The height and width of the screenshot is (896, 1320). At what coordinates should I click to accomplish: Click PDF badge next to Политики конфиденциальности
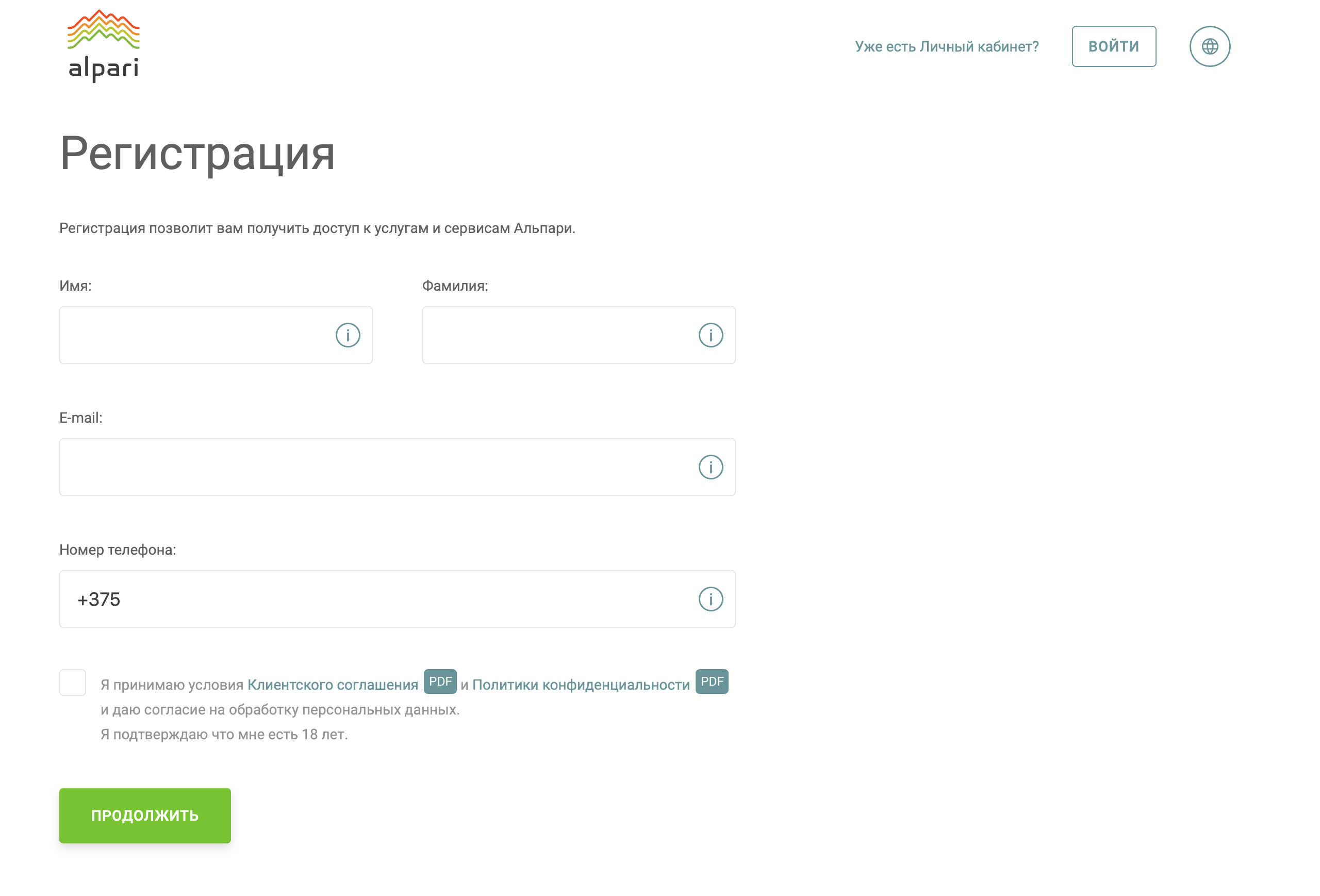click(x=711, y=682)
